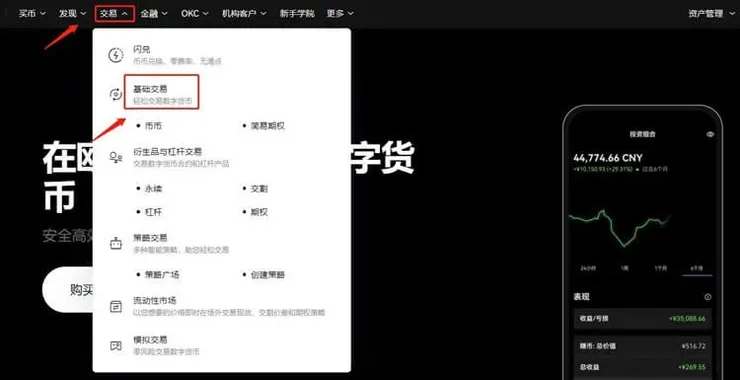Image resolution: width=740 pixels, height=380 pixels.
Task: Click the lightning icon next to 闪兑
Action: (116, 55)
